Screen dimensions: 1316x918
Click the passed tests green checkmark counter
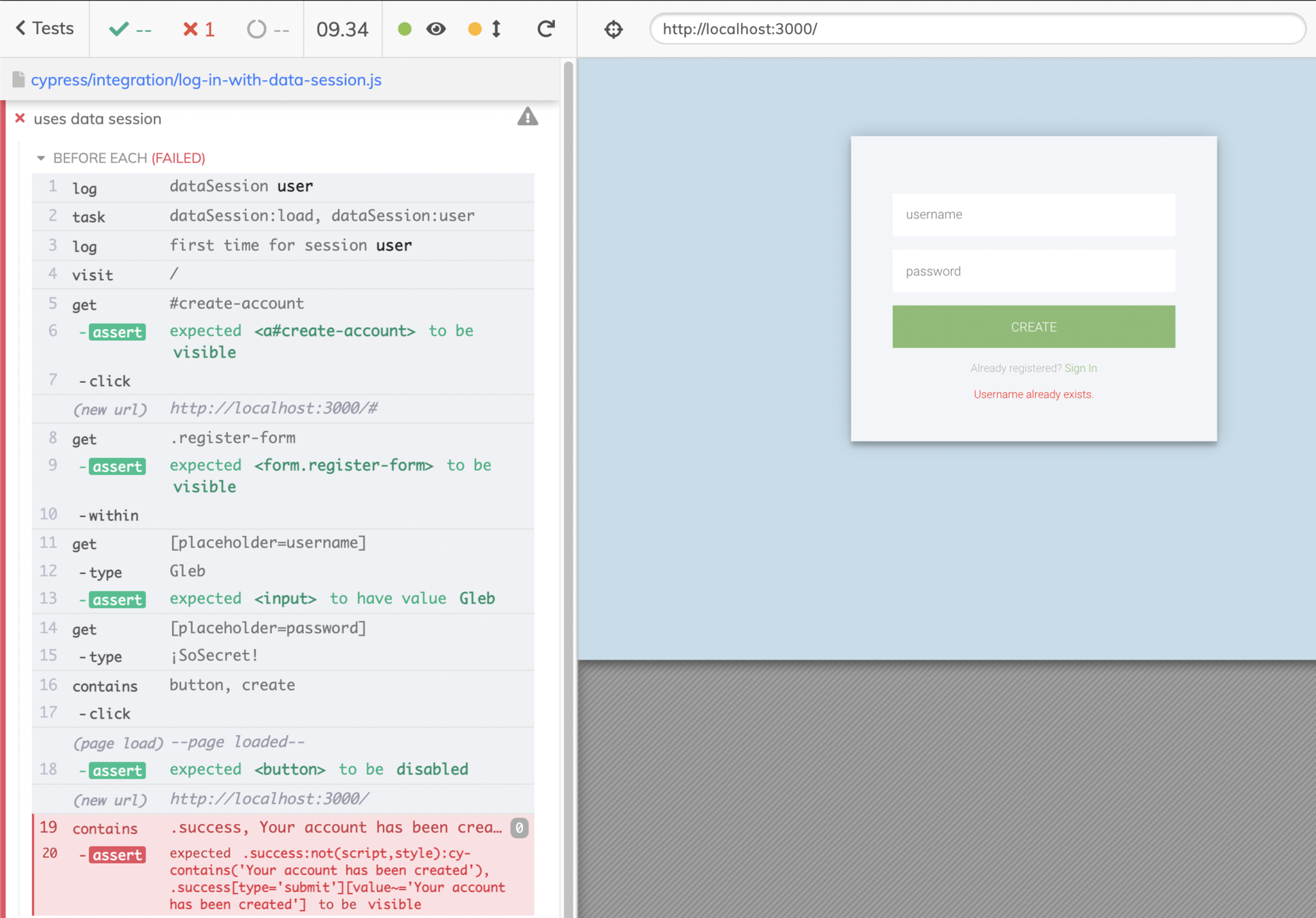130,29
